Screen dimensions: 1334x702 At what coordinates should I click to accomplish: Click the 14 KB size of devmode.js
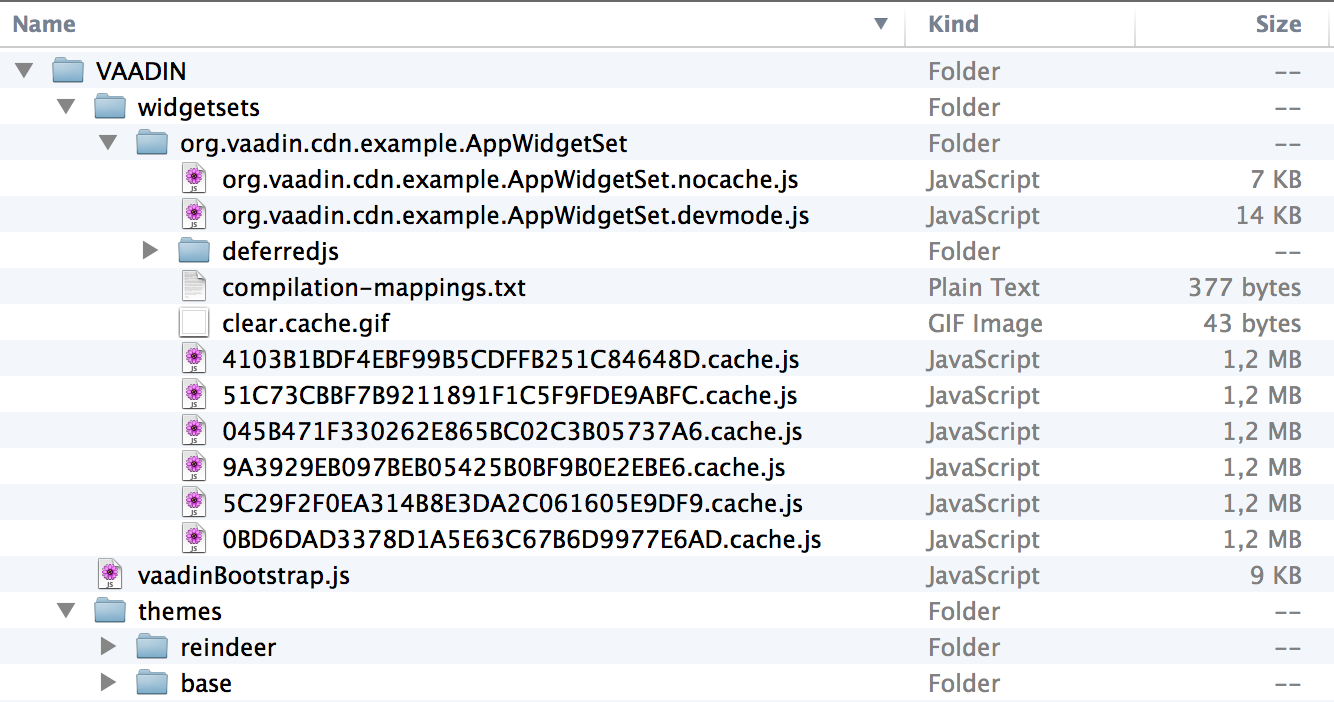pos(1270,215)
